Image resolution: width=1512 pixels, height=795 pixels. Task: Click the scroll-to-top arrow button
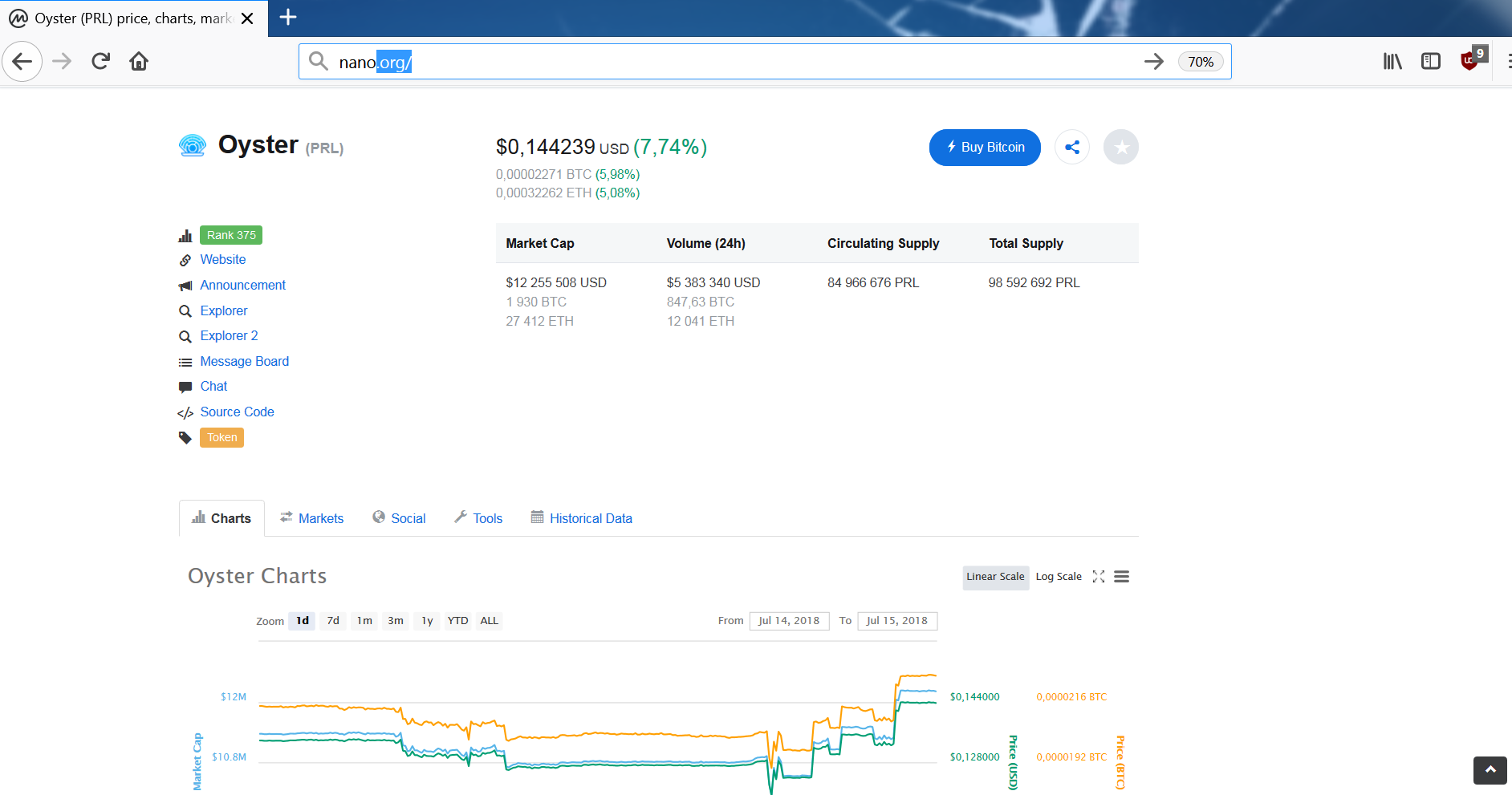point(1490,770)
